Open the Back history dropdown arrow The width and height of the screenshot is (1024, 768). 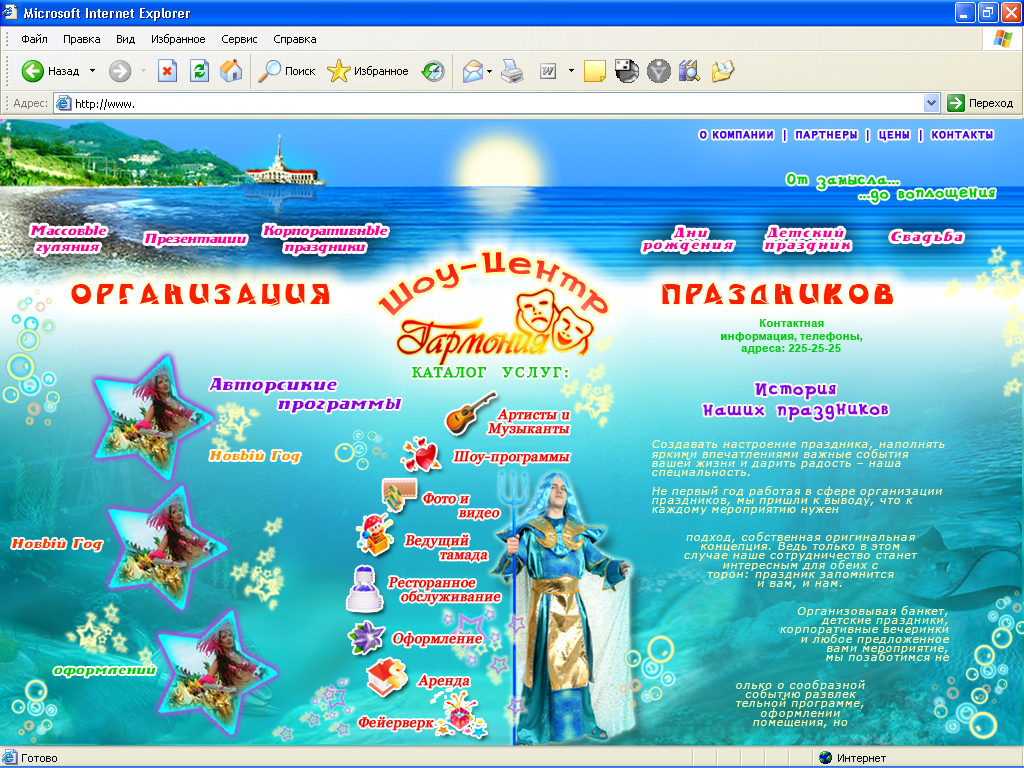92,71
